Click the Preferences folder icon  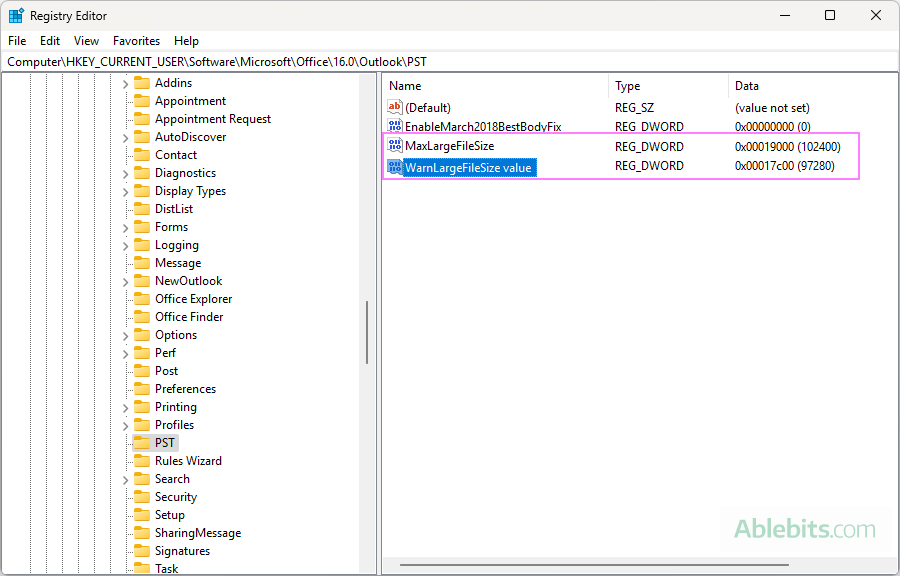(142, 389)
